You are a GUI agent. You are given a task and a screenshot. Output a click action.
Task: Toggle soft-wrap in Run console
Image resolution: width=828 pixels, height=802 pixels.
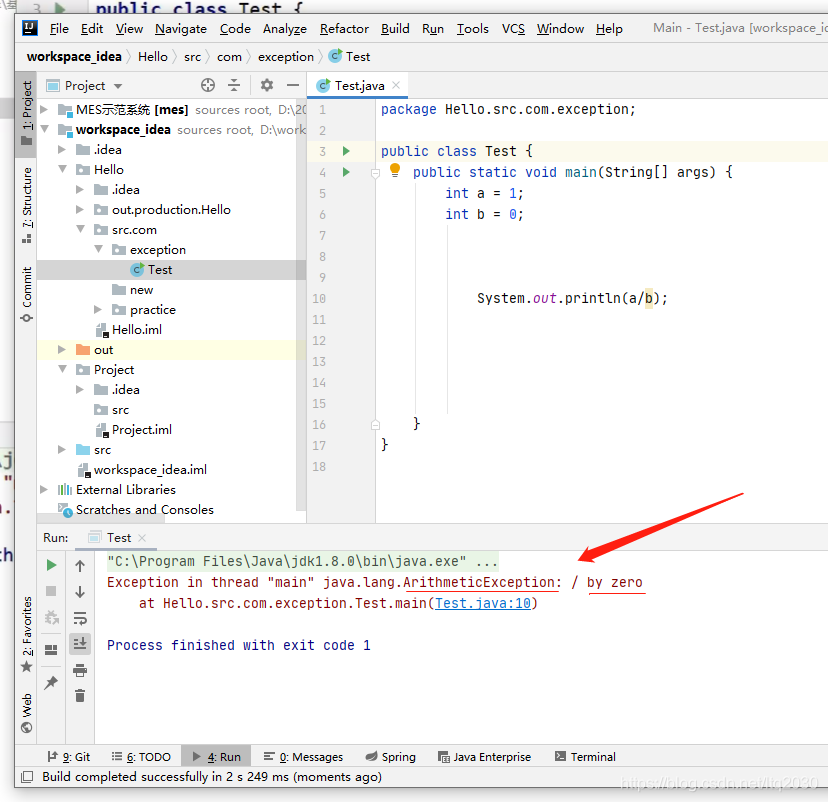coord(80,618)
